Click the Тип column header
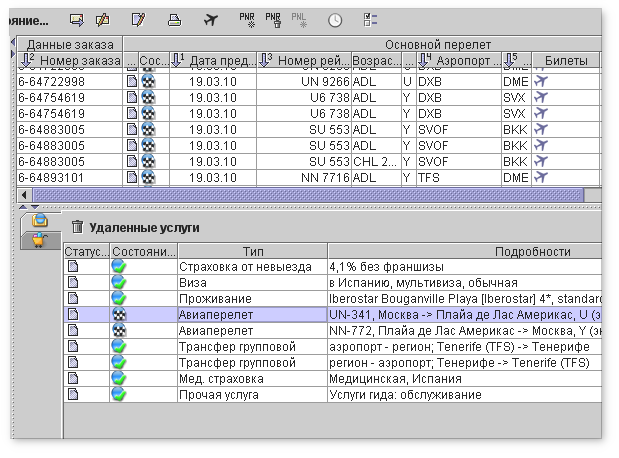This screenshot has height=458, width=619. point(253,252)
